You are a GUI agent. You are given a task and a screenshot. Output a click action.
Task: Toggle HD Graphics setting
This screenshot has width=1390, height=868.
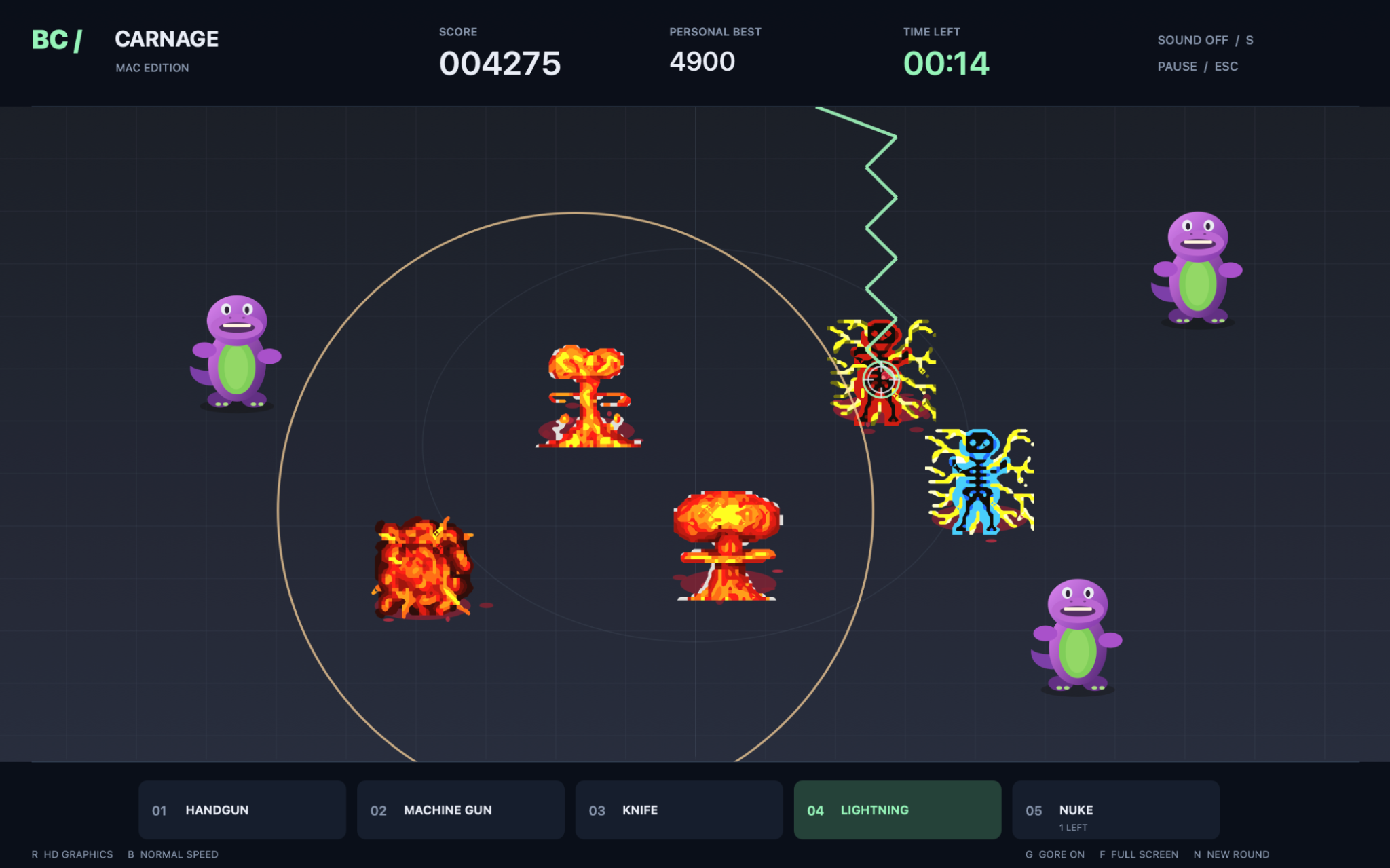click(72, 854)
